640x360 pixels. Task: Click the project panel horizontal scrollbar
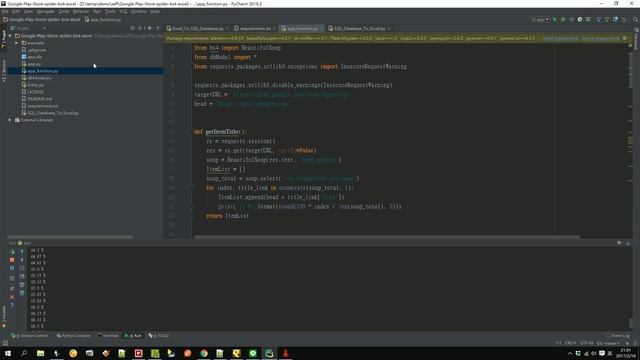click(70, 236)
